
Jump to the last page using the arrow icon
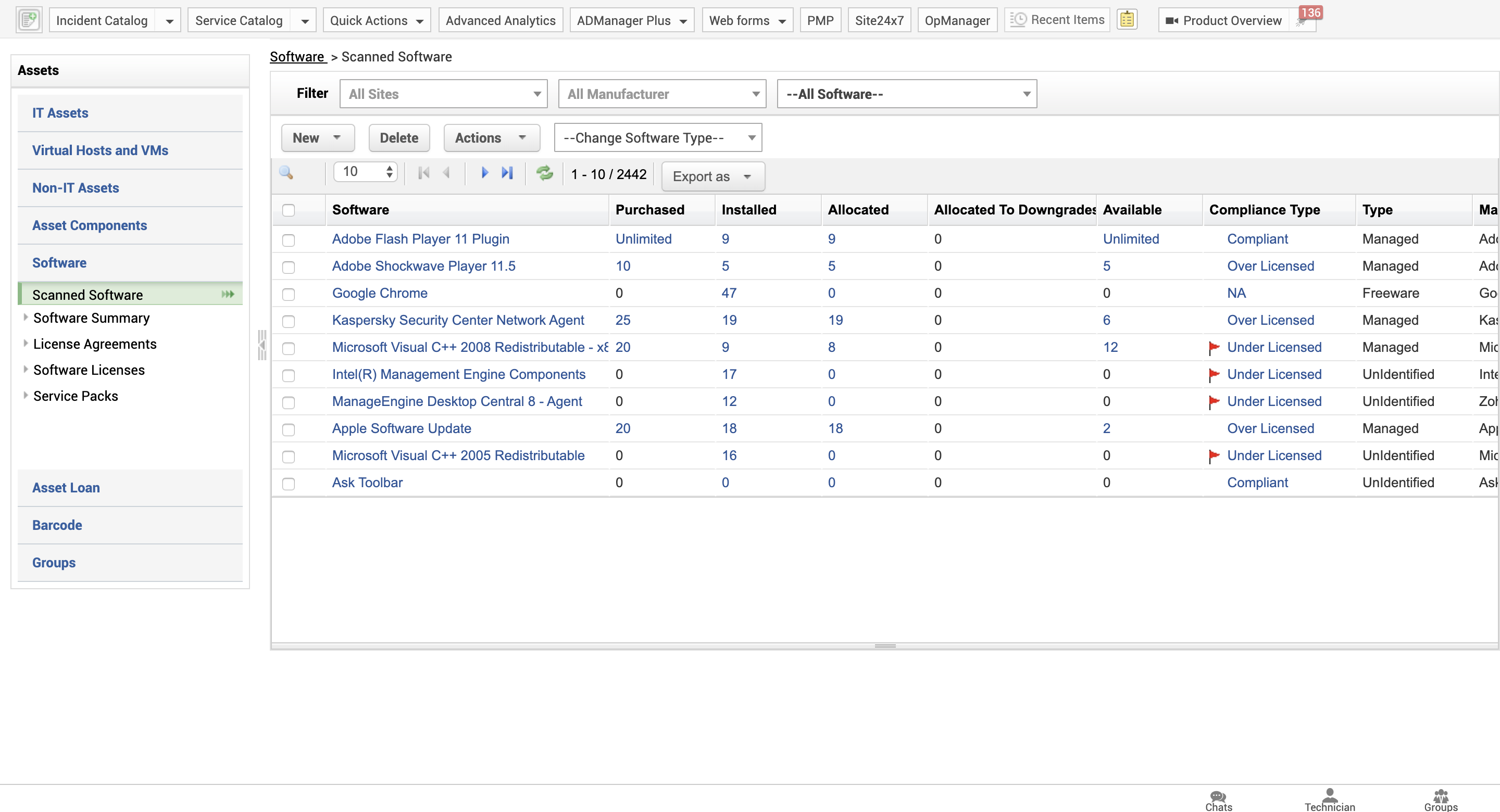point(507,172)
